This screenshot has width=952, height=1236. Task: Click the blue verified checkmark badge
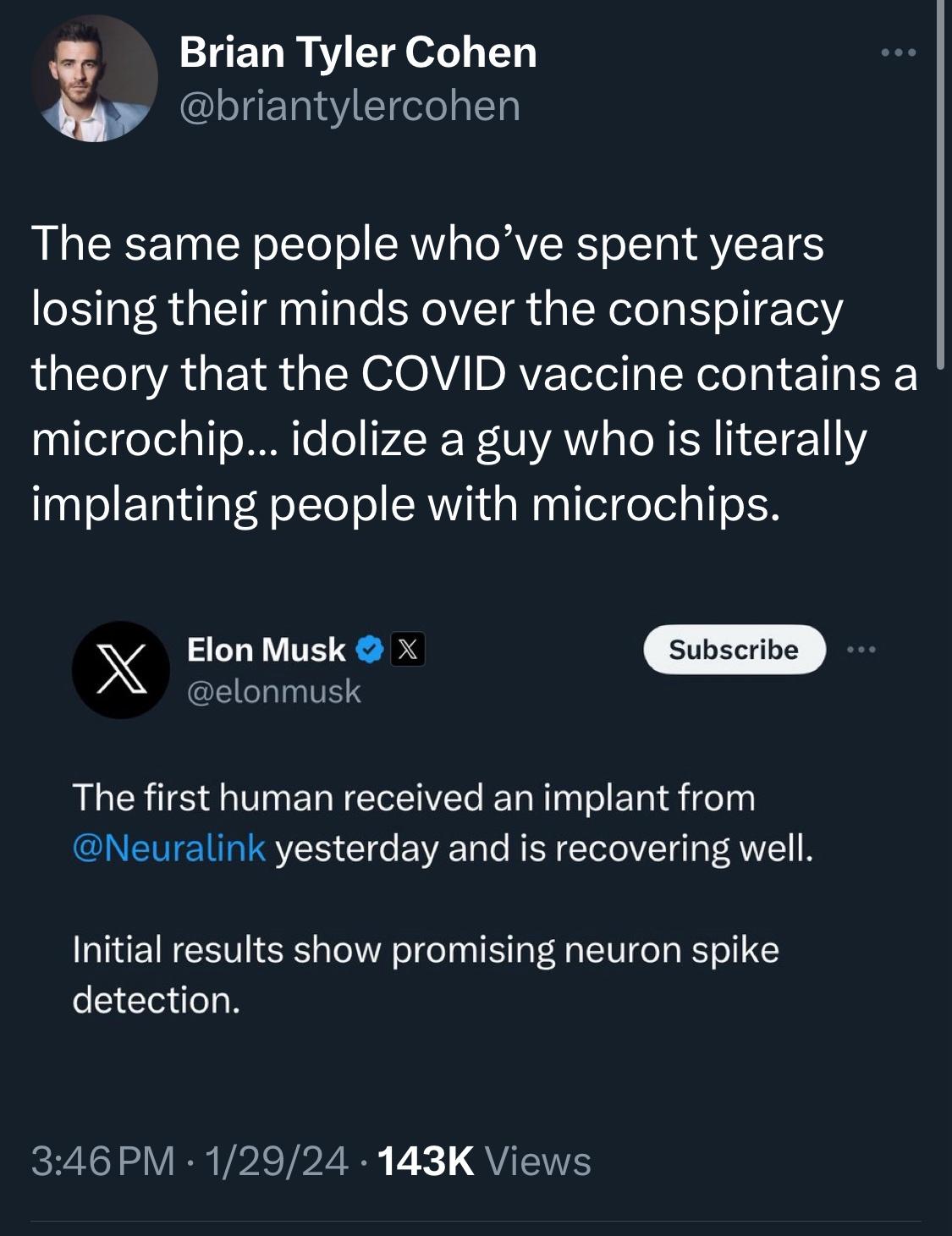pos(369,650)
